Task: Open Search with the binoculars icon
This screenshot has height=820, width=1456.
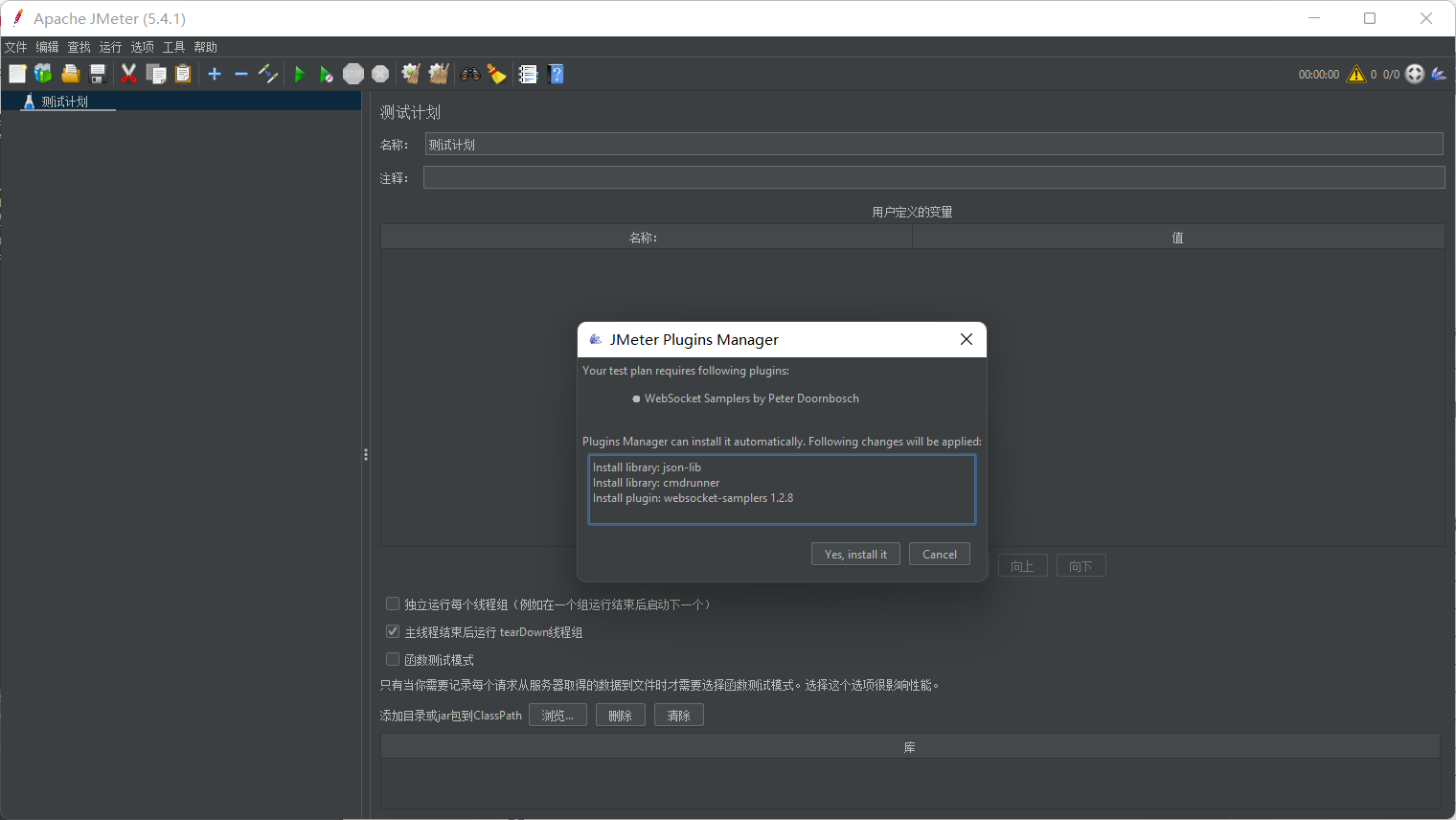Action: 469,74
